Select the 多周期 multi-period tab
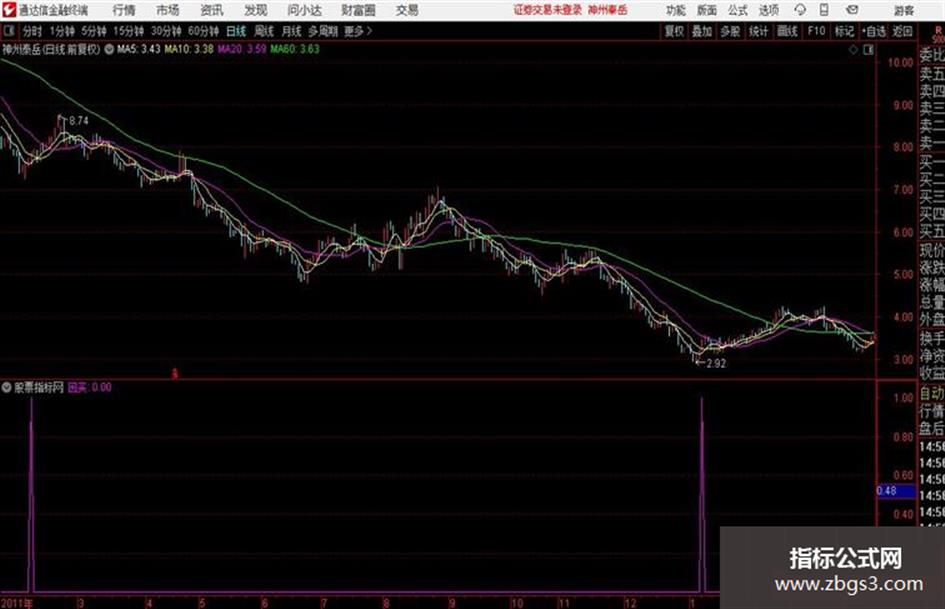This screenshot has height=609, width=945. pos(323,31)
